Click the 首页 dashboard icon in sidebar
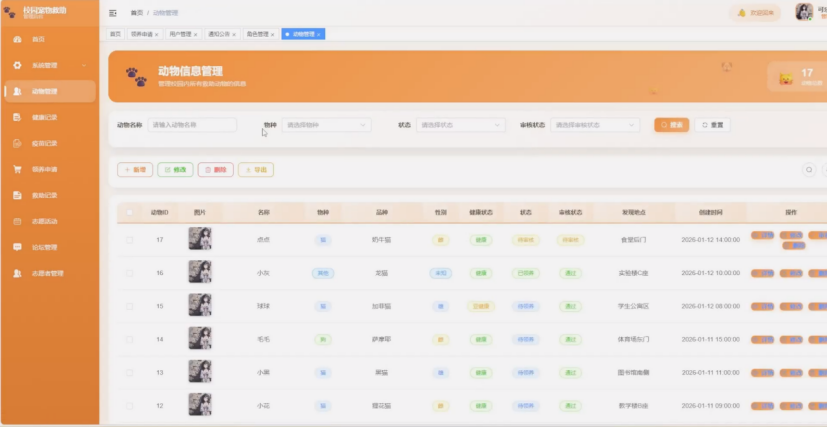This screenshot has height=427, width=827. coord(17,39)
